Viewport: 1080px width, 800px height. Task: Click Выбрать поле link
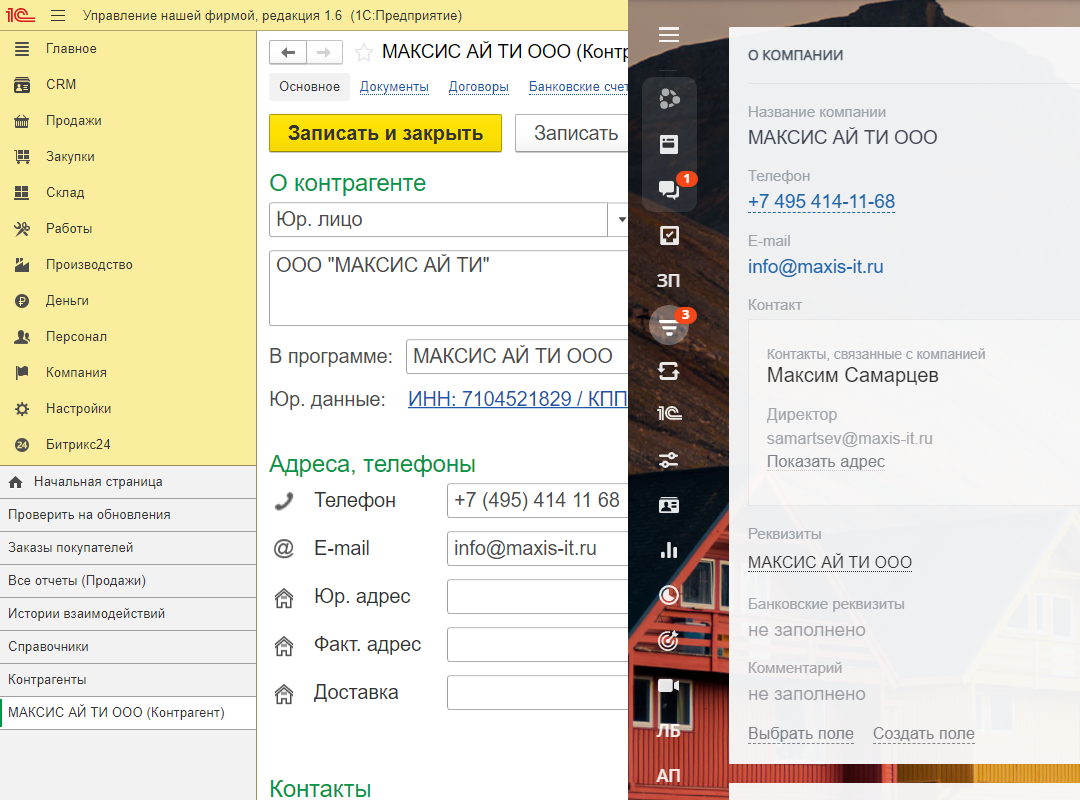[800, 734]
